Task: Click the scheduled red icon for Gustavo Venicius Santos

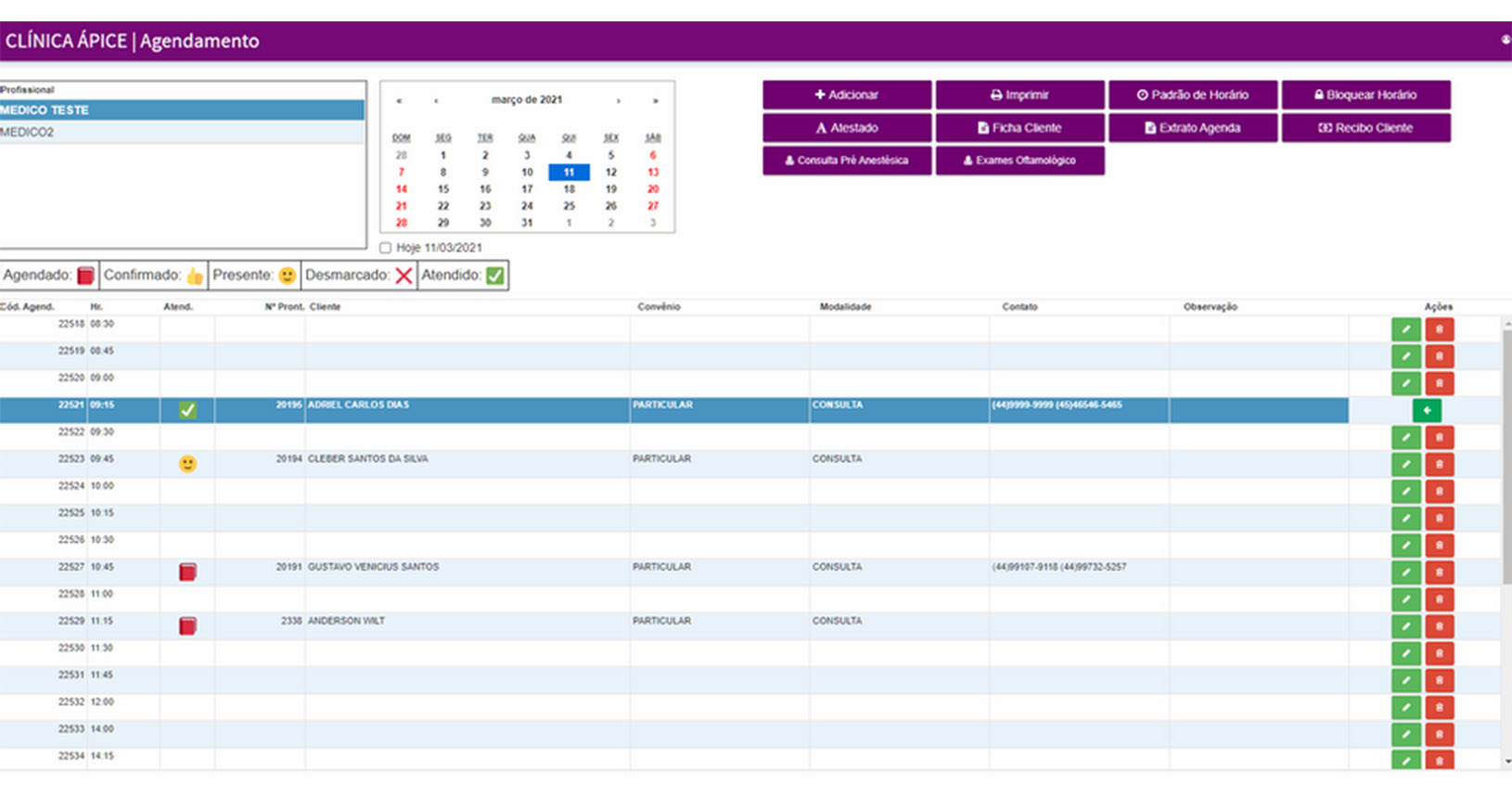Action: click(x=187, y=572)
